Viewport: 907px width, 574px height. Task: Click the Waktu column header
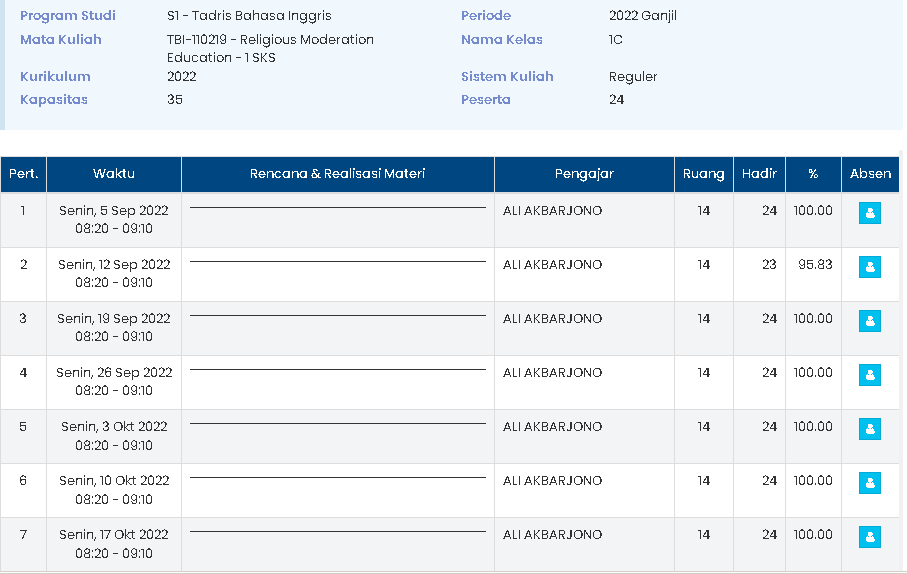tap(114, 174)
